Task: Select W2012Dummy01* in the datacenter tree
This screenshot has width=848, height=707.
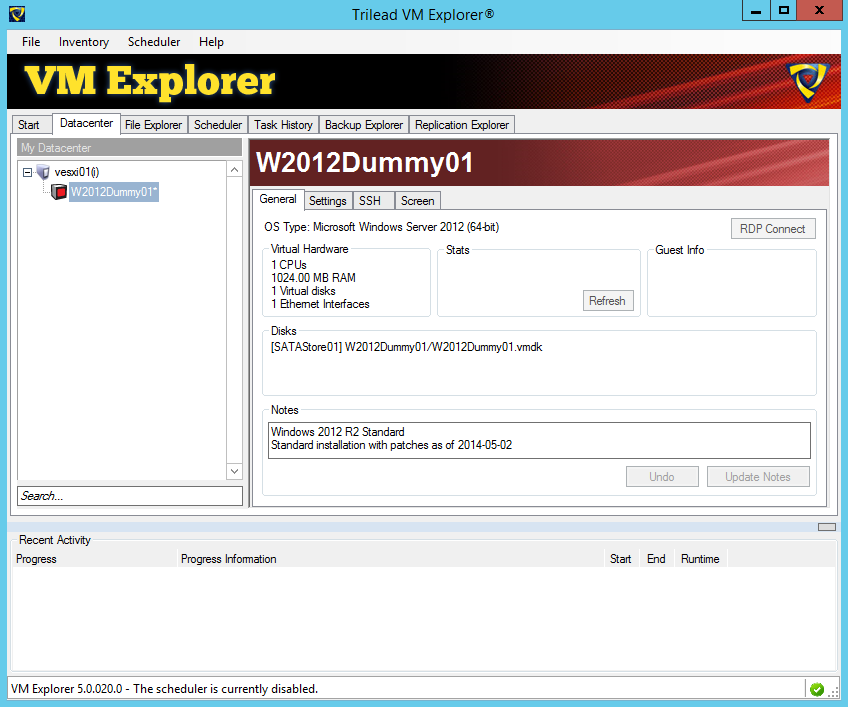Action: (x=114, y=192)
